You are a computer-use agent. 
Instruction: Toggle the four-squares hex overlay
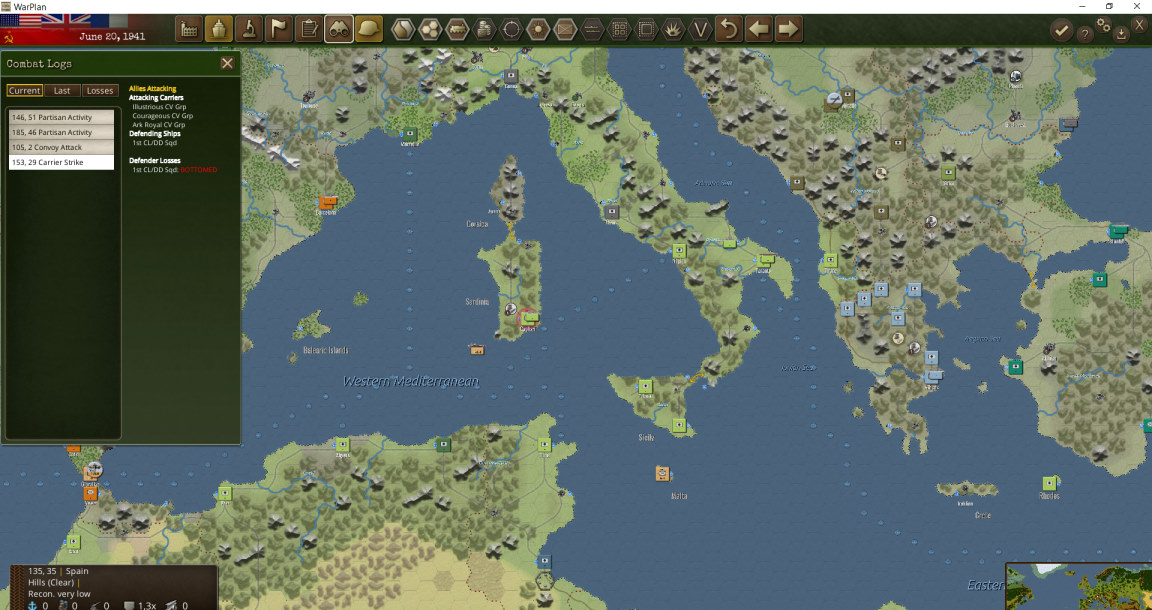coord(620,29)
